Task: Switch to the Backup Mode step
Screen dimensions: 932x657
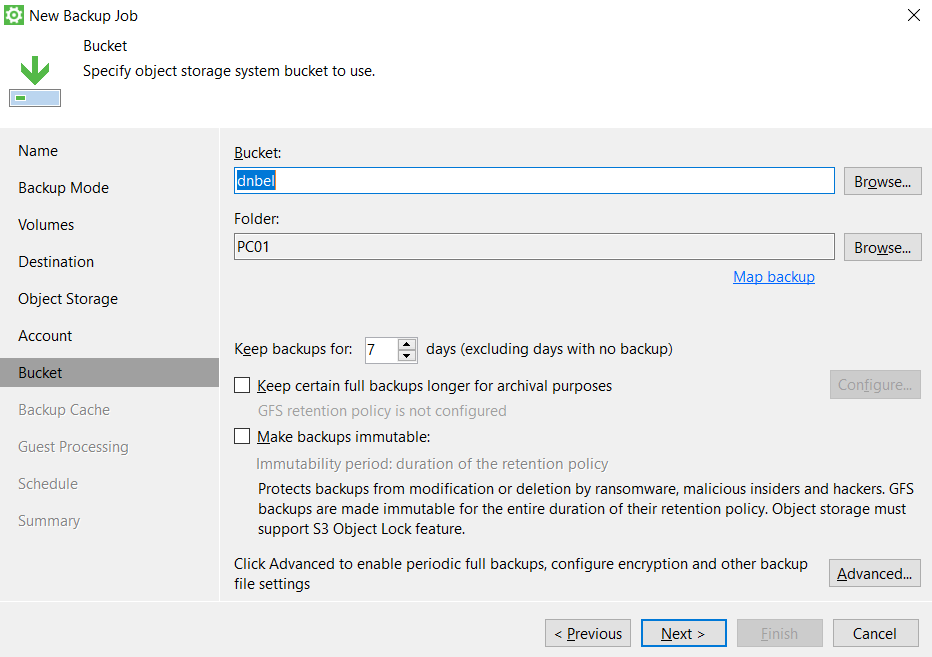Action: pos(63,188)
